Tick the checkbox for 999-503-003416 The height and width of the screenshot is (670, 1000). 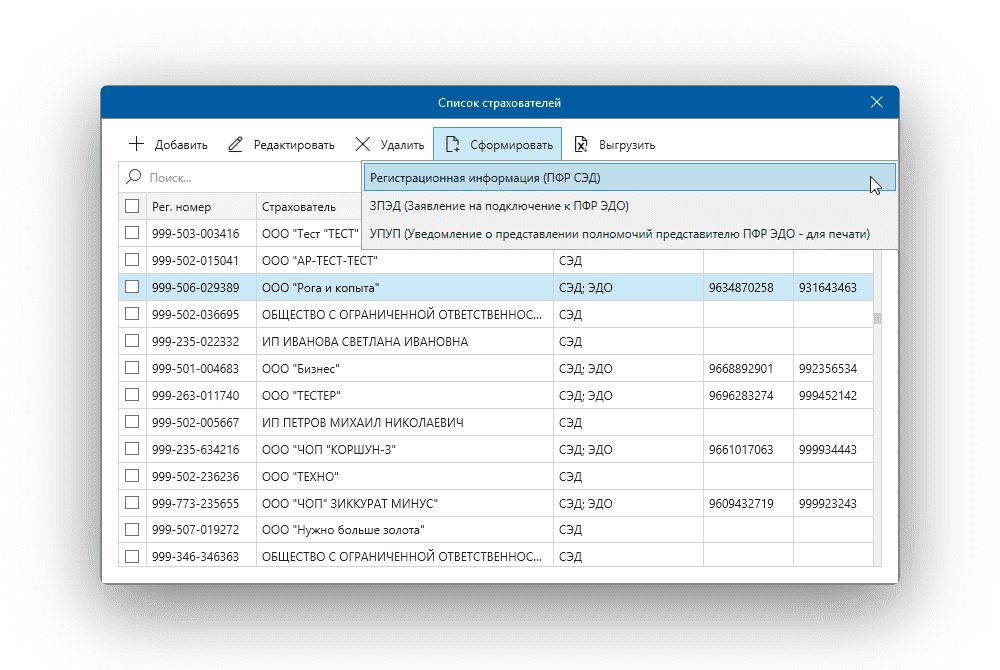[132, 233]
